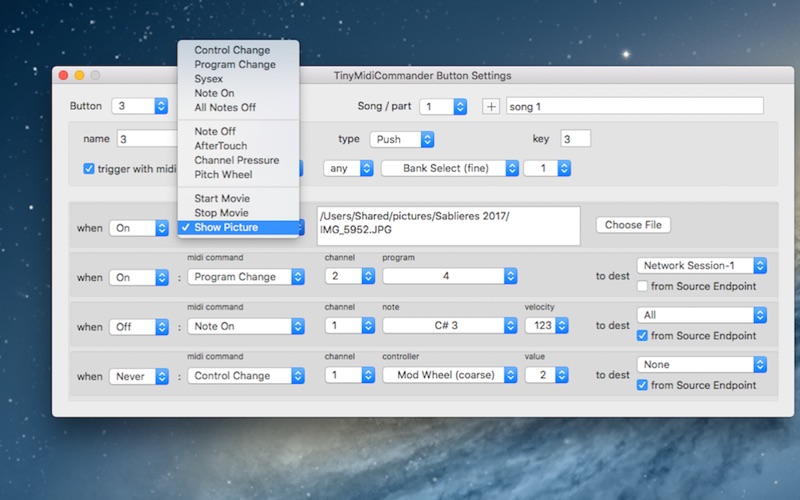Edit the song 1 name field
The height and width of the screenshot is (500, 800).
[x=635, y=106]
